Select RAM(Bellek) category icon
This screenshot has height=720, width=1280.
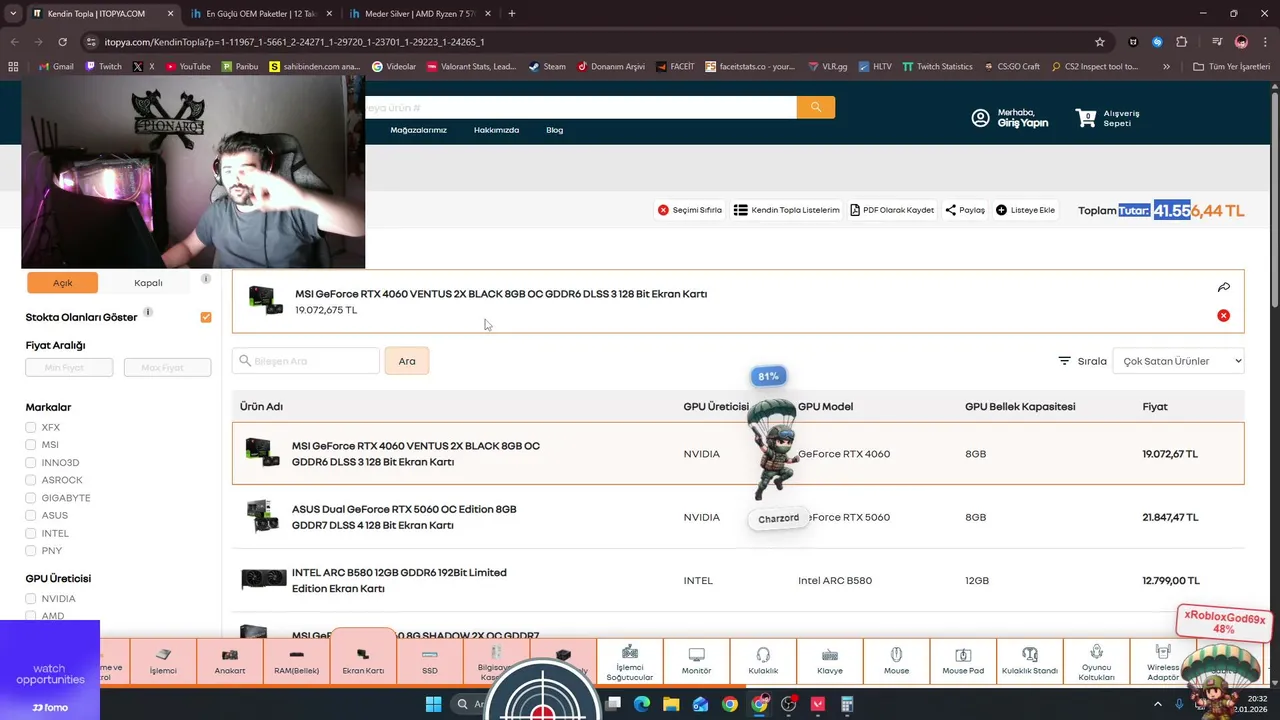coord(297,662)
